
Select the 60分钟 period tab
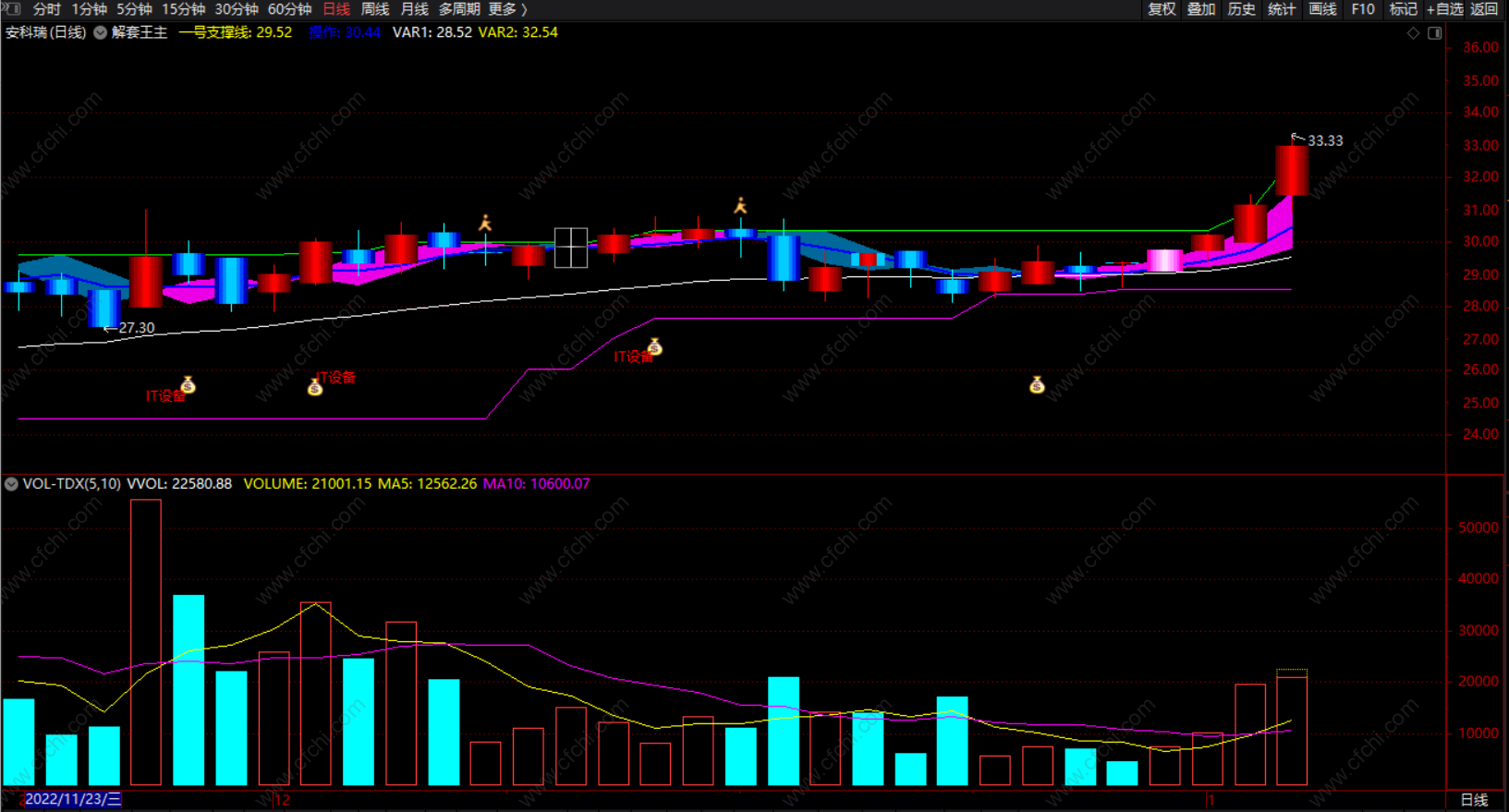(289, 9)
